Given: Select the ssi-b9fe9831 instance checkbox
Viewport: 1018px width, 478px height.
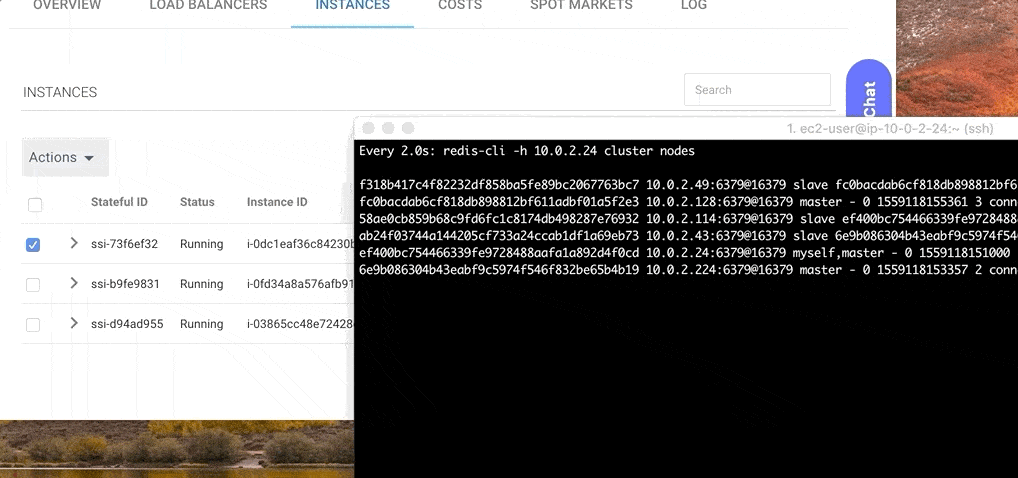Looking at the screenshot, I should (x=33, y=285).
